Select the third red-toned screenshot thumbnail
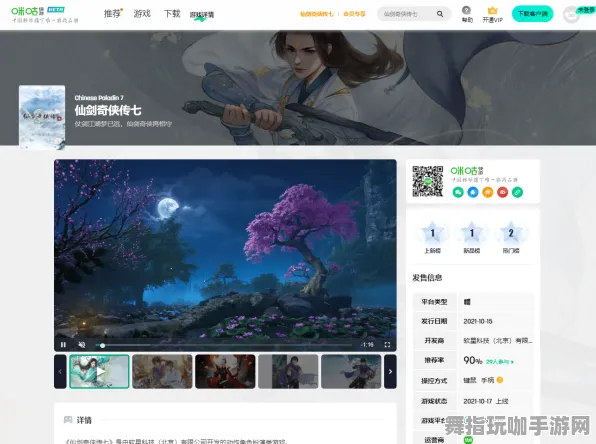The image size is (596, 444). tap(225, 371)
